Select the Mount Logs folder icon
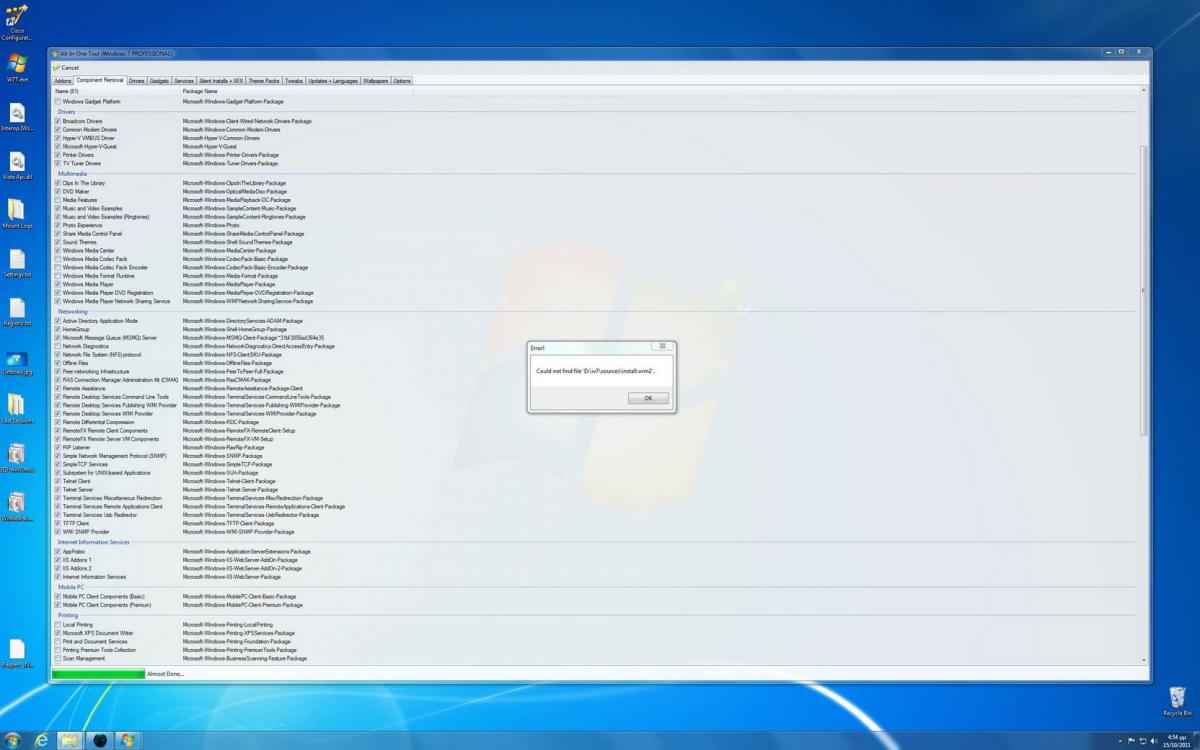The image size is (1200, 750). (x=17, y=214)
